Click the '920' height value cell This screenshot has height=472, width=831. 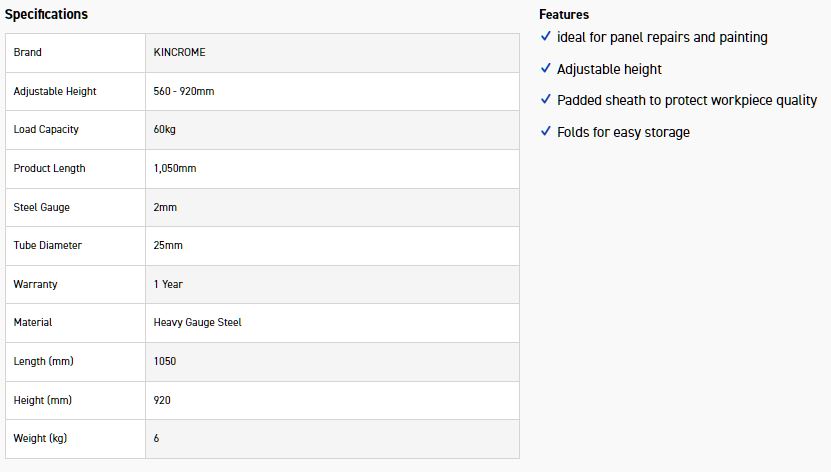162,400
